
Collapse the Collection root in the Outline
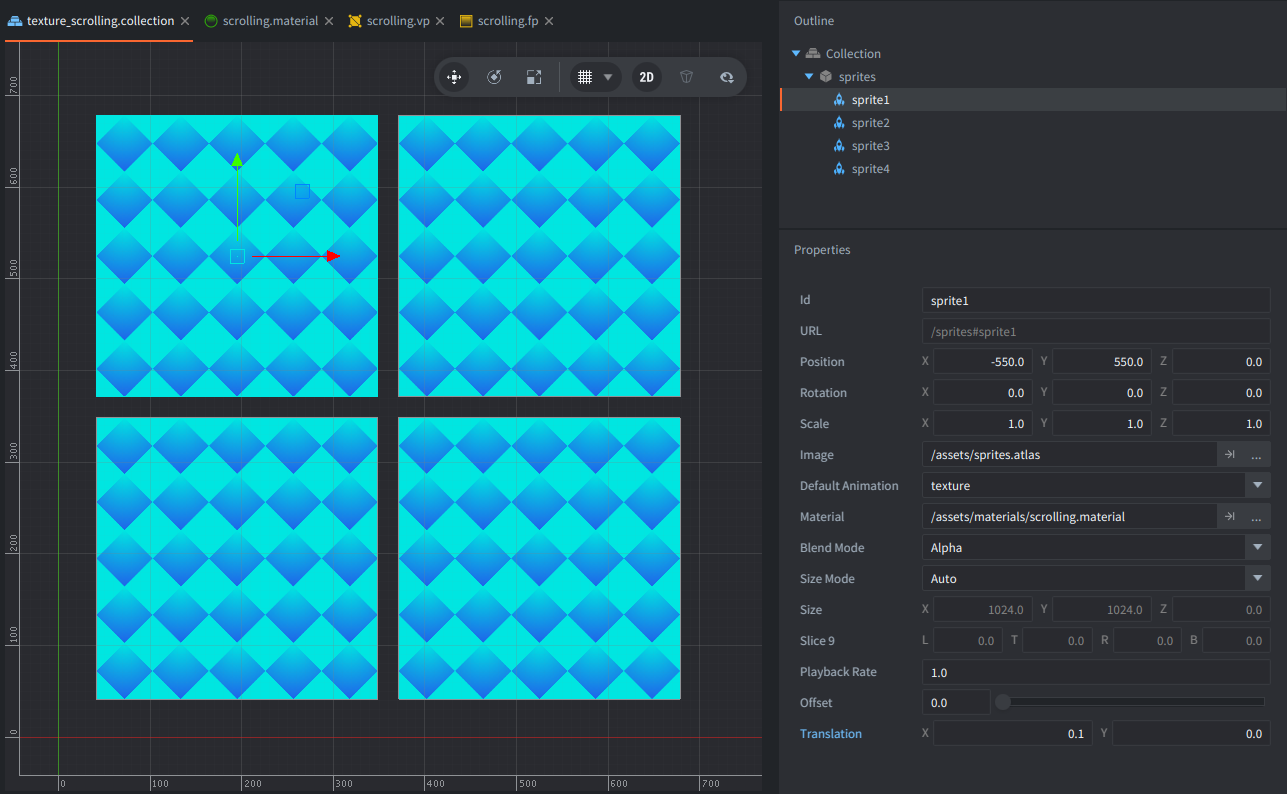[x=795, y=52]
